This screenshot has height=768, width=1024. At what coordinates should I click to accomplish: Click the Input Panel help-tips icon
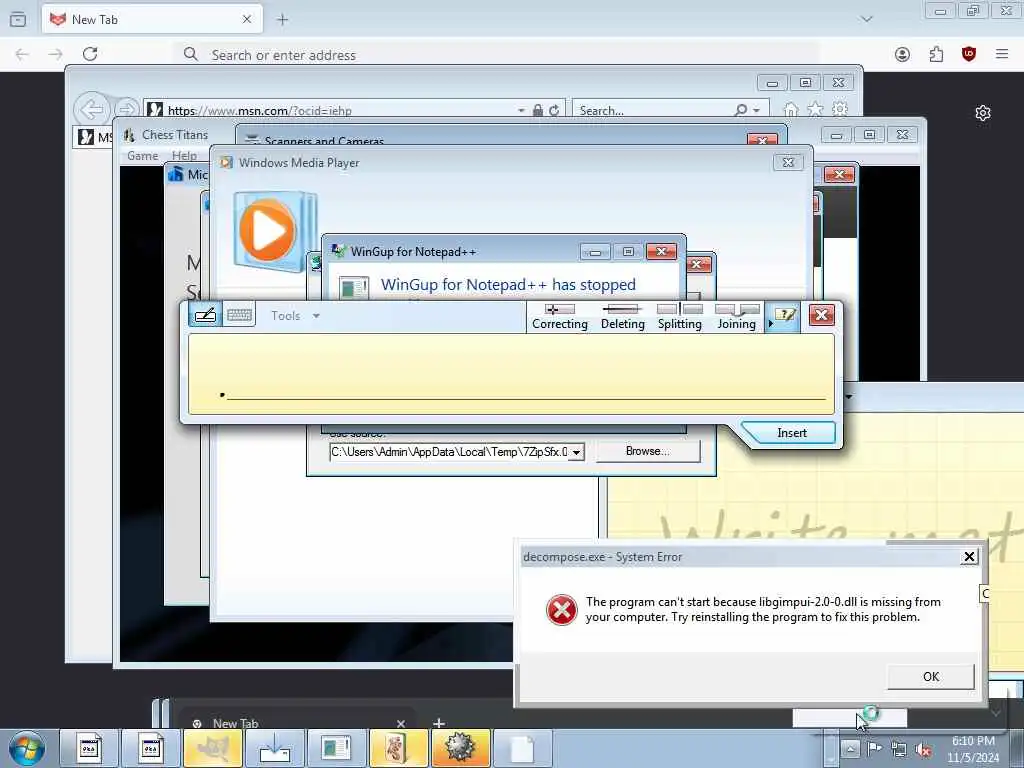(784, 316)
